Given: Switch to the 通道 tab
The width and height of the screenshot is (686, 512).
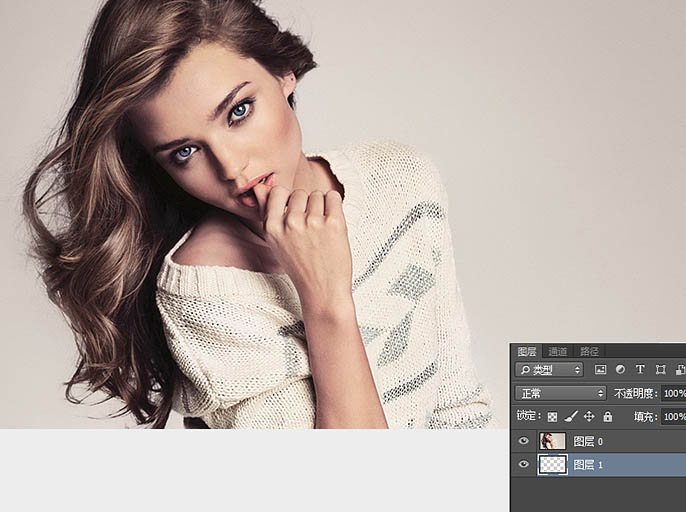Looking at the screenshot, I should (558, 351).
